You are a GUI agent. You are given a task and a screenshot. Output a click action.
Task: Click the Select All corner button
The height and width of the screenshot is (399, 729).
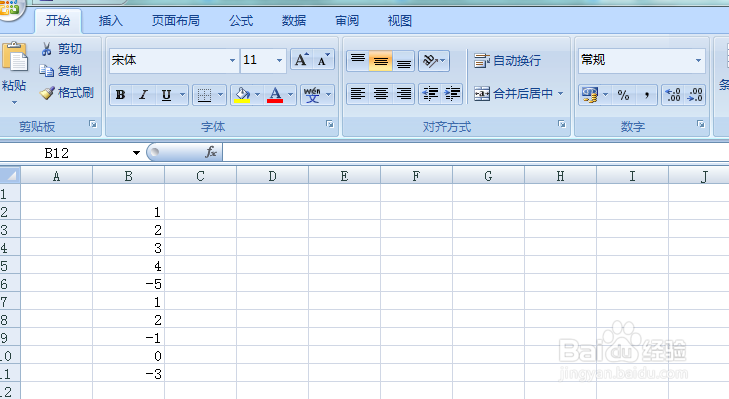10,176
